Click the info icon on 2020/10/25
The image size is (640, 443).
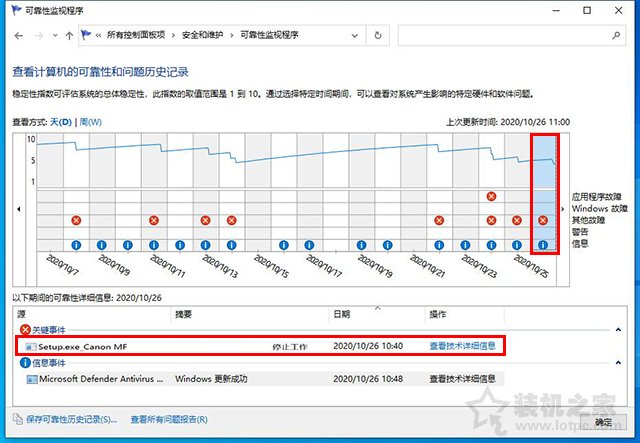tap(517, 245)
